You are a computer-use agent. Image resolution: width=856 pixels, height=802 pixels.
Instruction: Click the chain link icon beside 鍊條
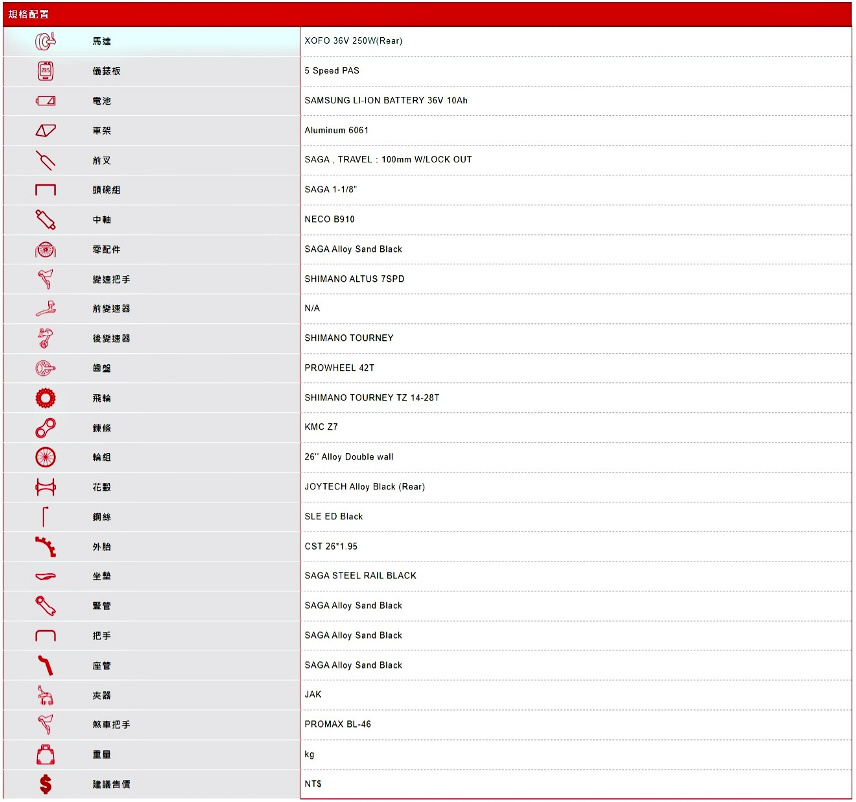[x=45, y=428]
